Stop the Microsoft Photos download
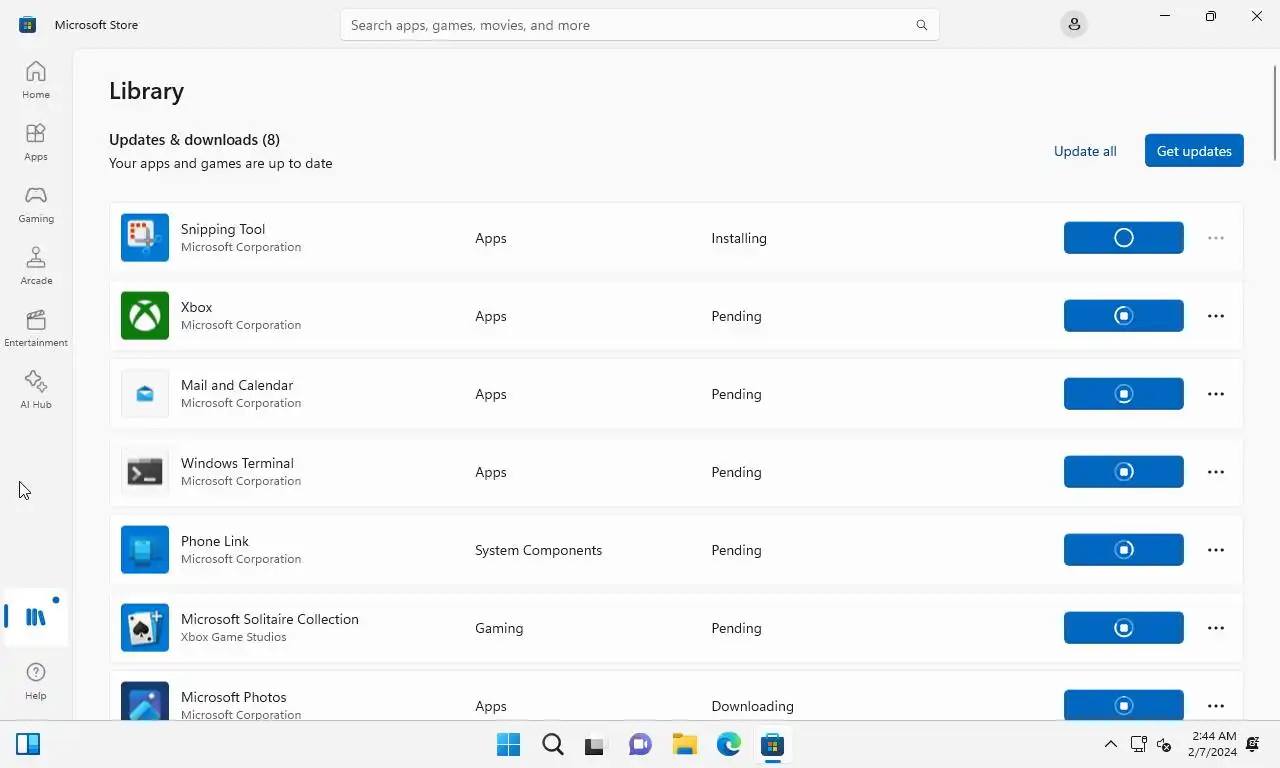1280x768 pixels. coord(1124,705)
